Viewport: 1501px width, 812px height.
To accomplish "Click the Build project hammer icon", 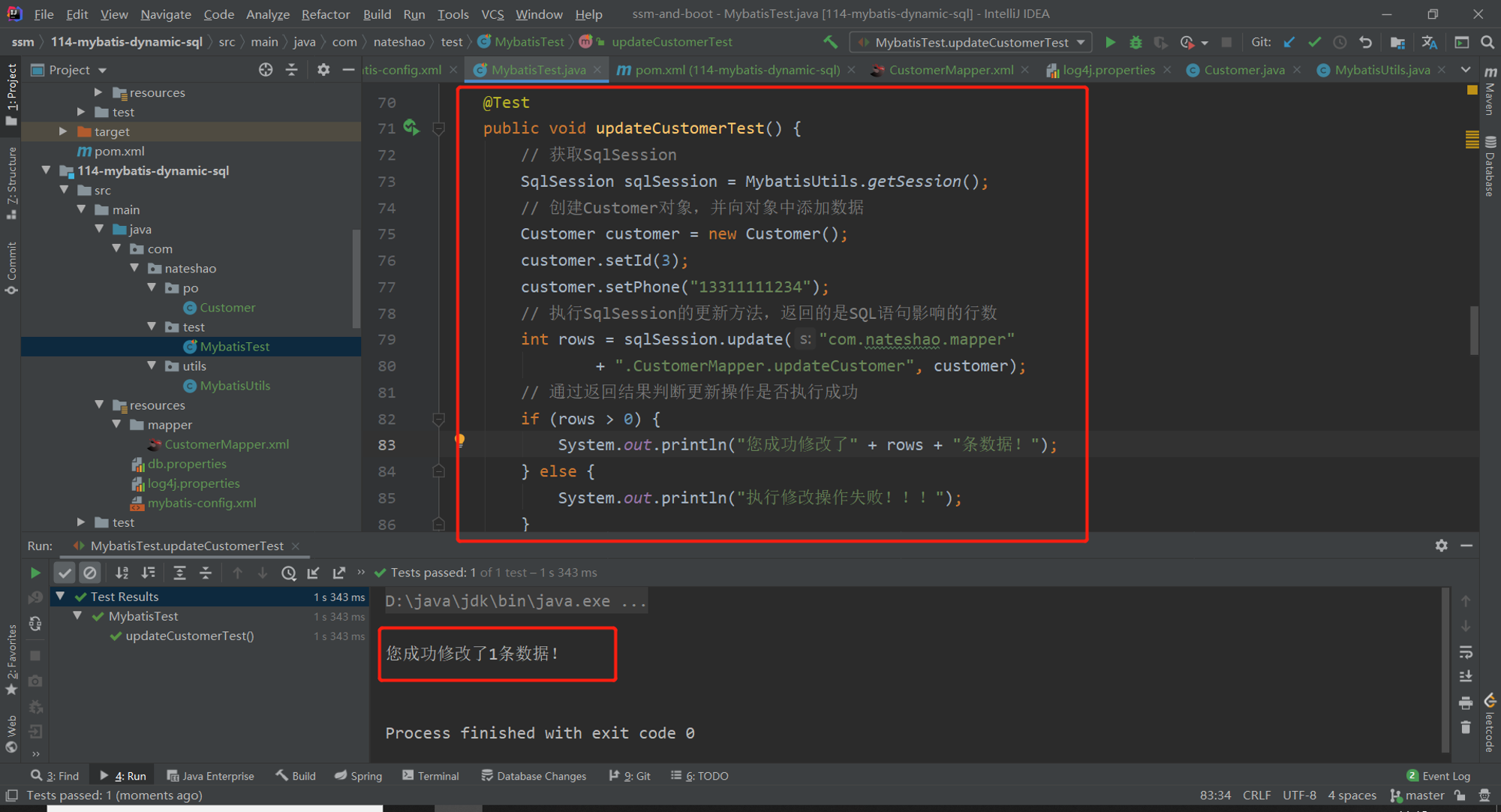I will 830,42.
